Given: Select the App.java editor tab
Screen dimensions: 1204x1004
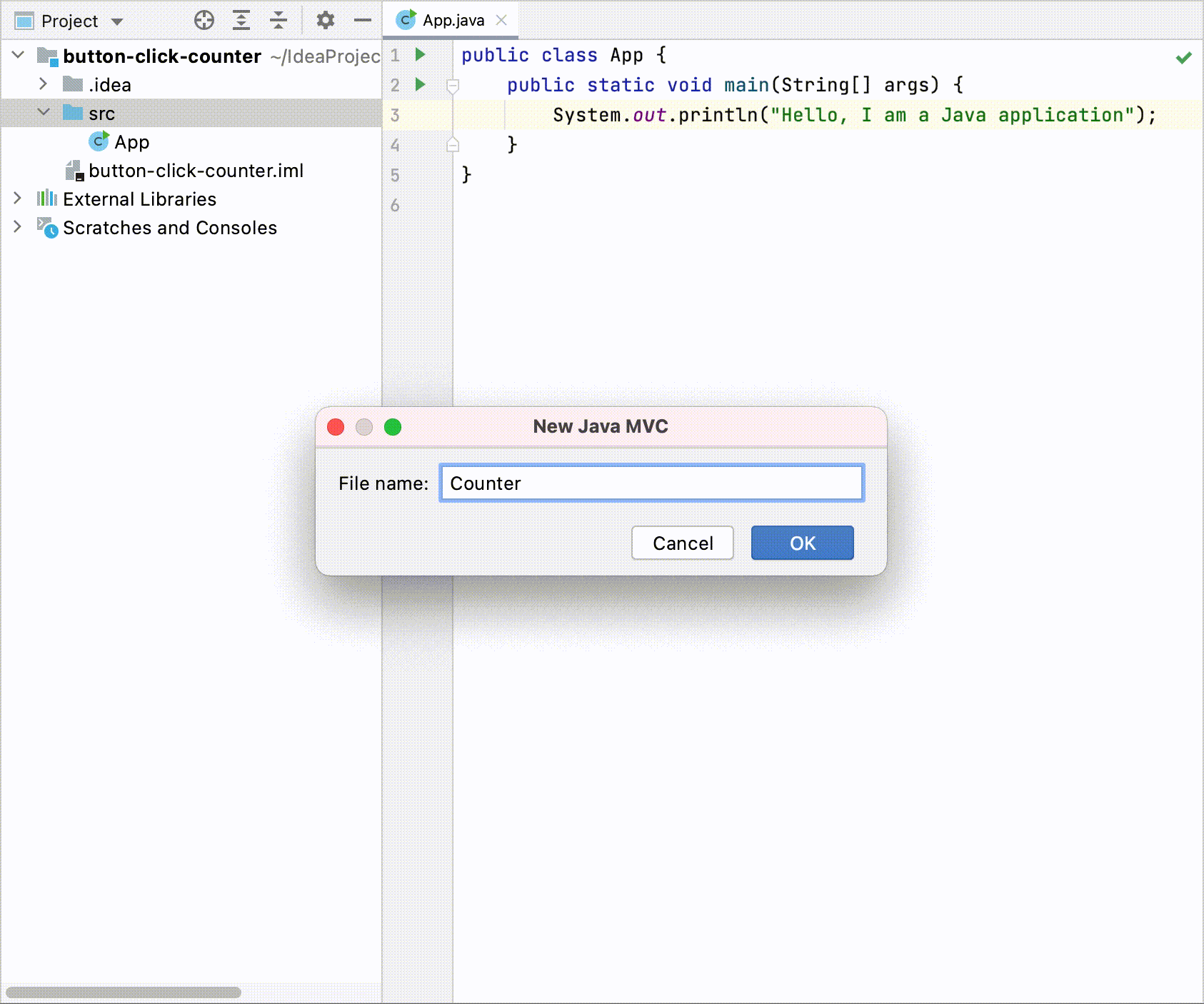Looking at the screenshot, I should click(x=453, y=19).
